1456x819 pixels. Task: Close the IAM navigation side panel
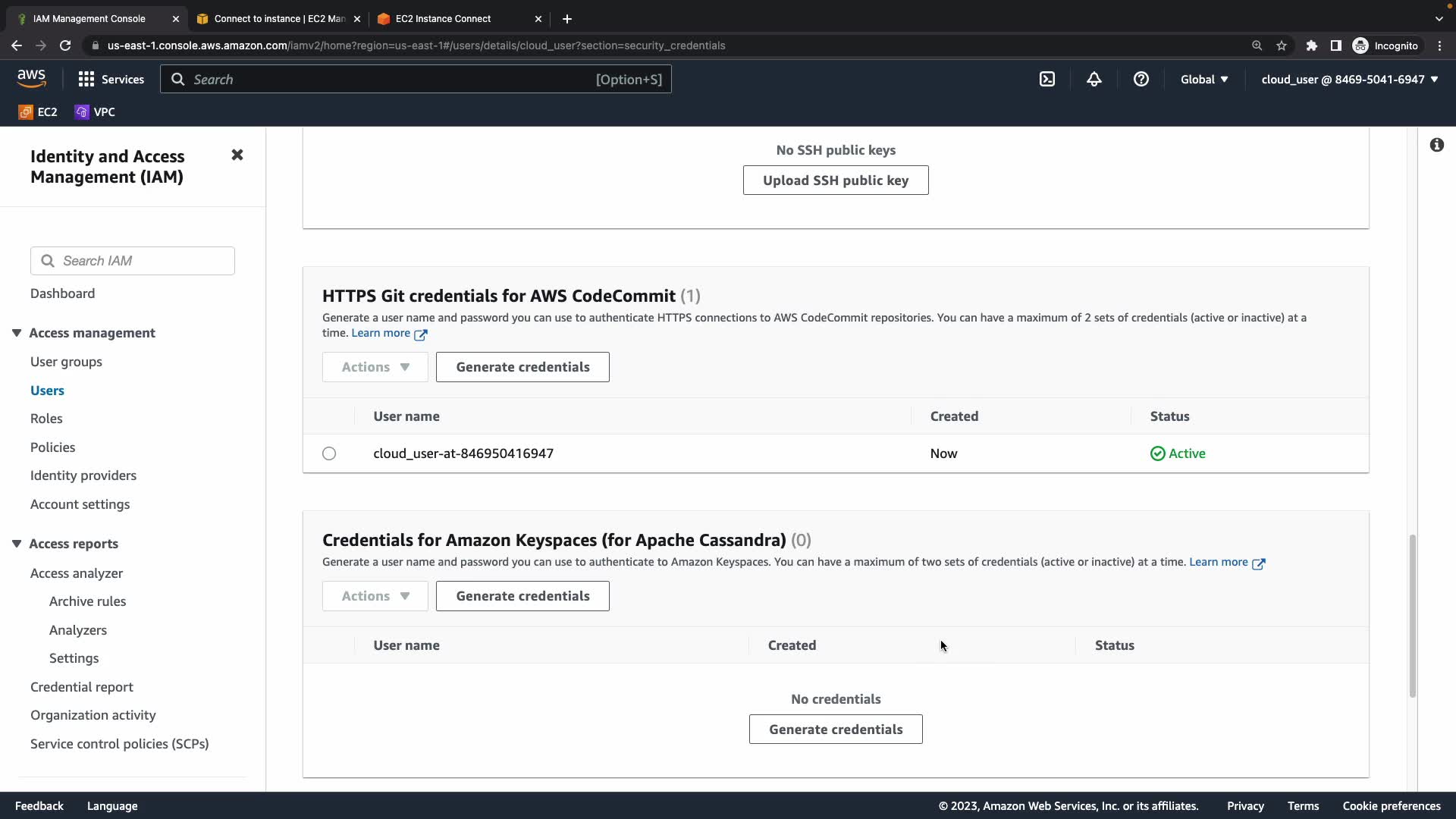[x=237, y=155]
